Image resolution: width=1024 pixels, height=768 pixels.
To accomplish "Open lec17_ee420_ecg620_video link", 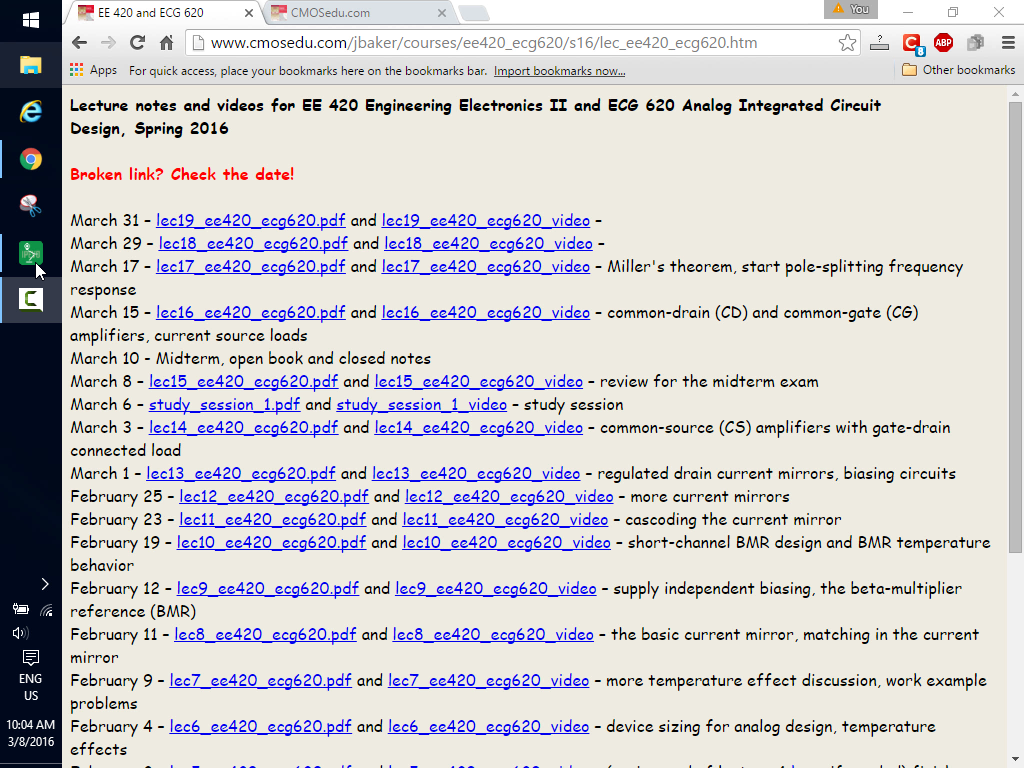I will tap(486, 266).
